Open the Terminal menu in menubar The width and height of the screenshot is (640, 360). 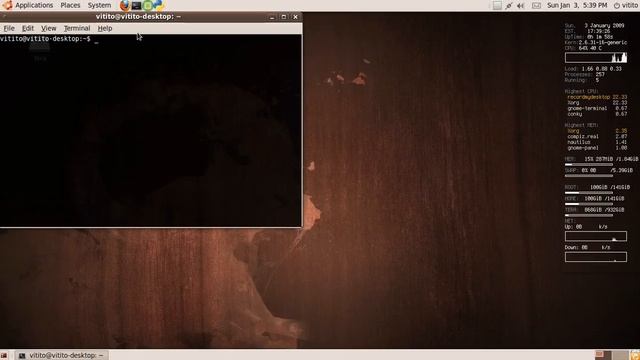pos(77,28)
